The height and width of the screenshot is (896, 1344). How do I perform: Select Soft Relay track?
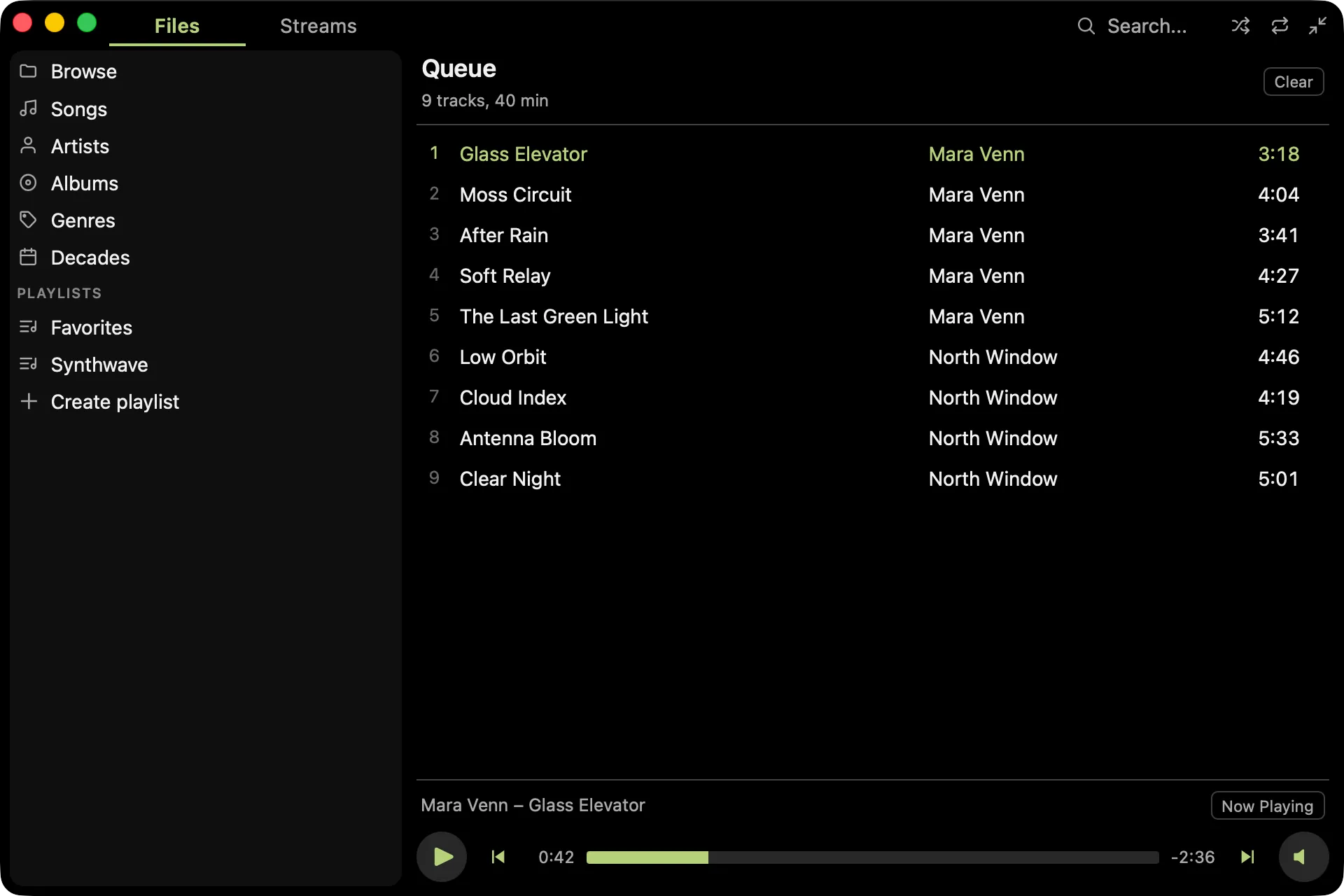(872, 276)
